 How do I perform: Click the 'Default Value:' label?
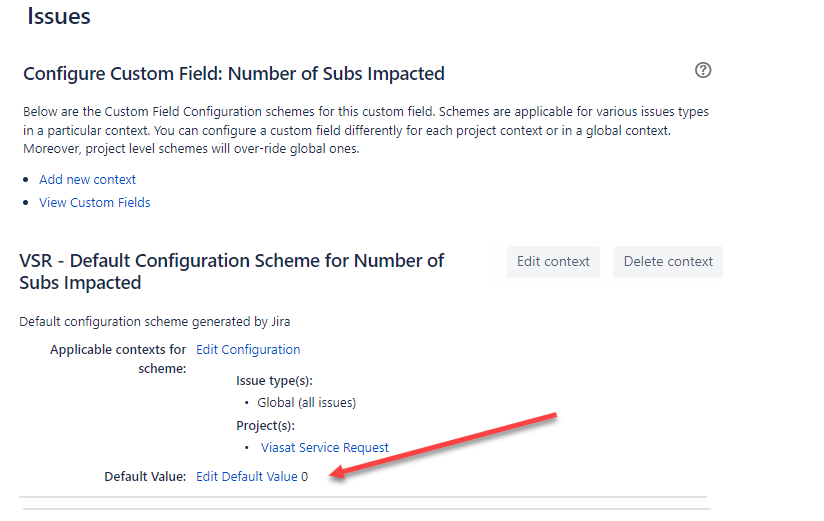click(145, 477)
